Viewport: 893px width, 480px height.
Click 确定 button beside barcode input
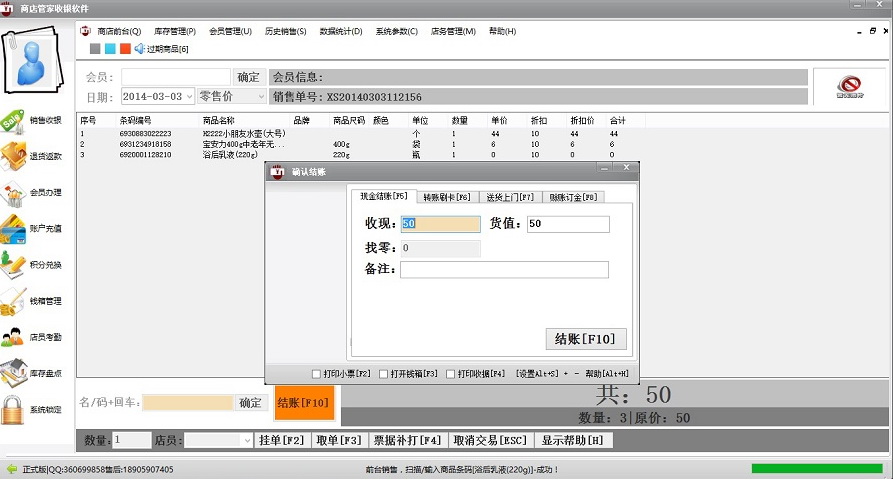[250, 403]
